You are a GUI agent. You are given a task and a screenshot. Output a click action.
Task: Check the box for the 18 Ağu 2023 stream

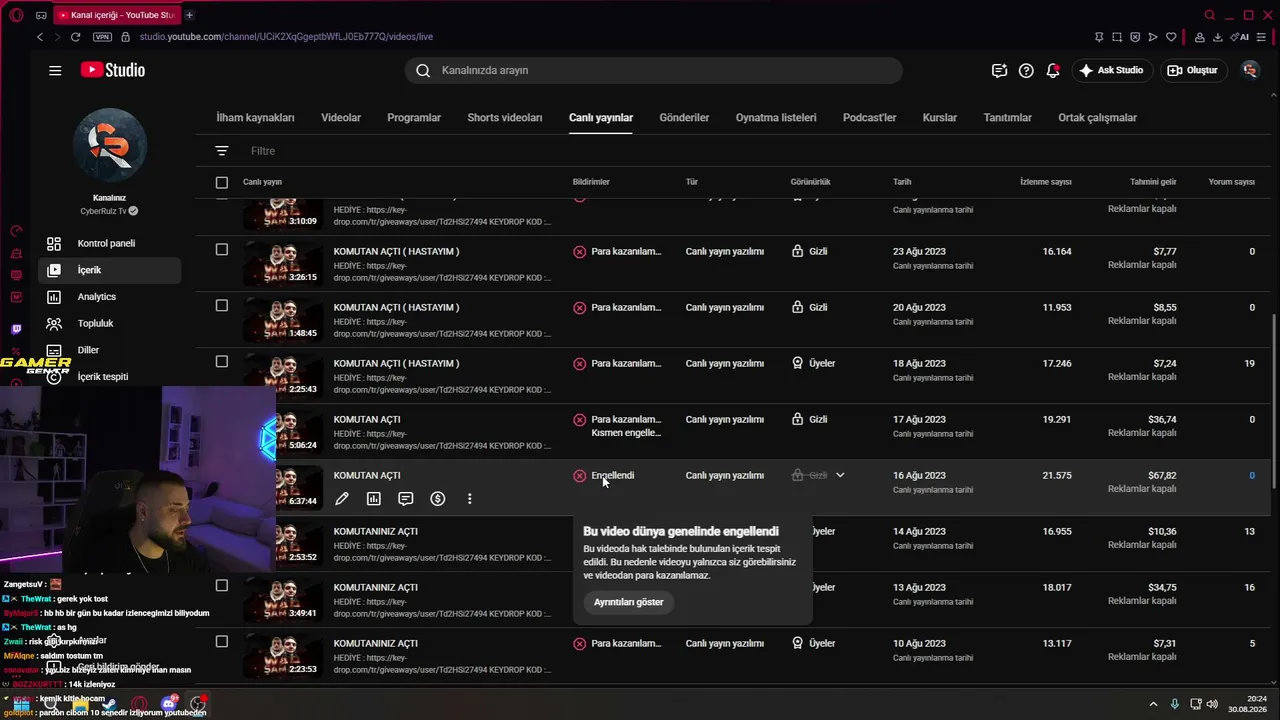coord(222,362)
